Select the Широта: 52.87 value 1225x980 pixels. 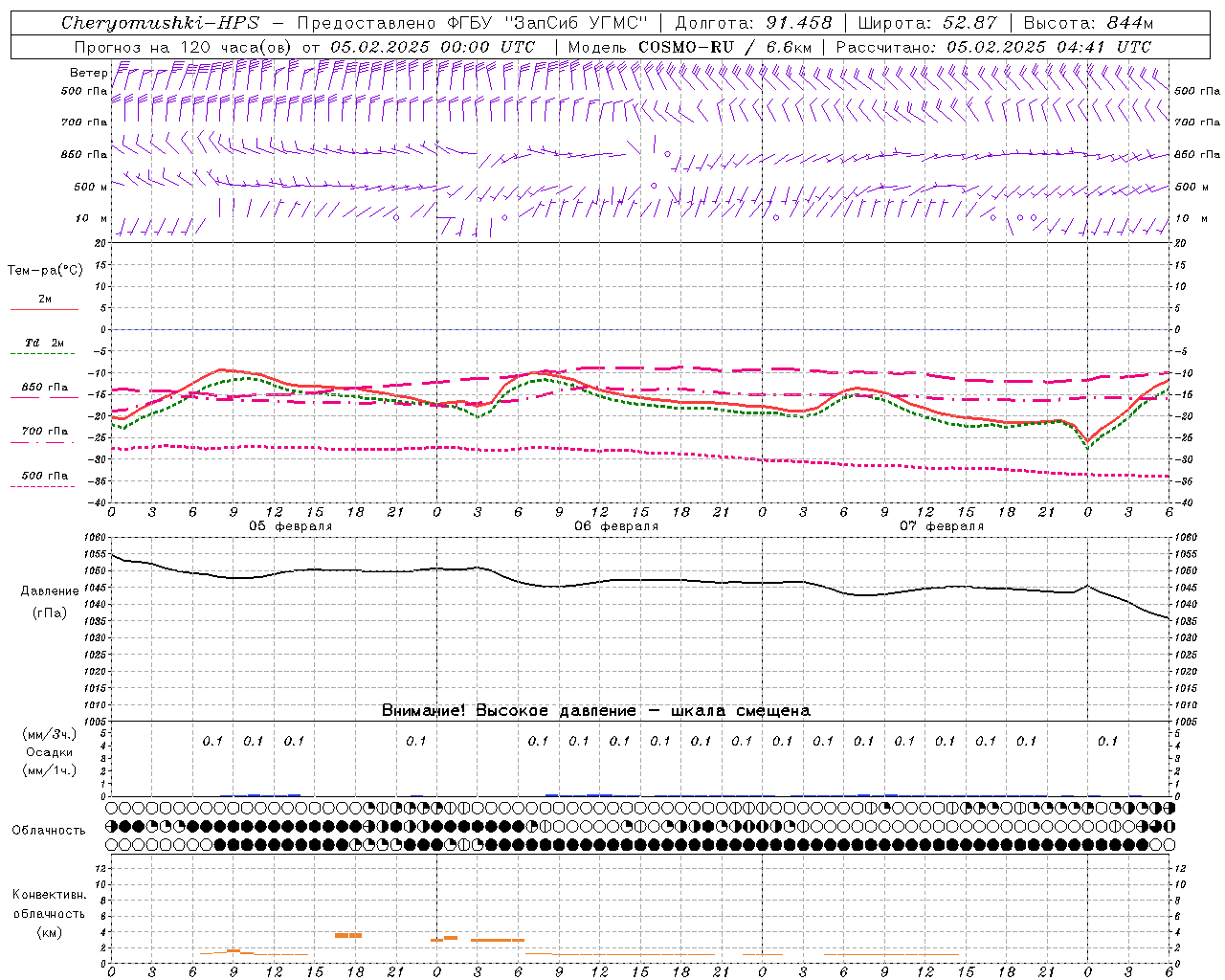pyautogui.click(x=927, y=23)
